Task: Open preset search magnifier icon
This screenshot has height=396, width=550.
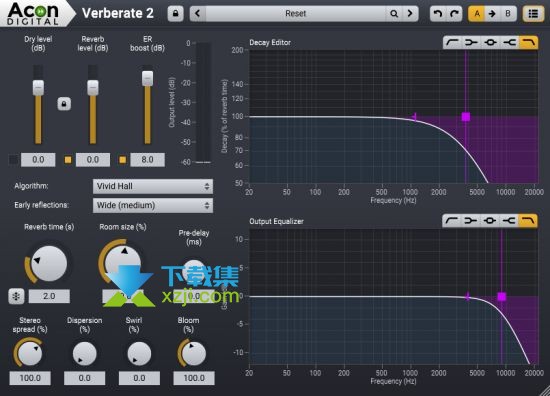Action: 394,14
